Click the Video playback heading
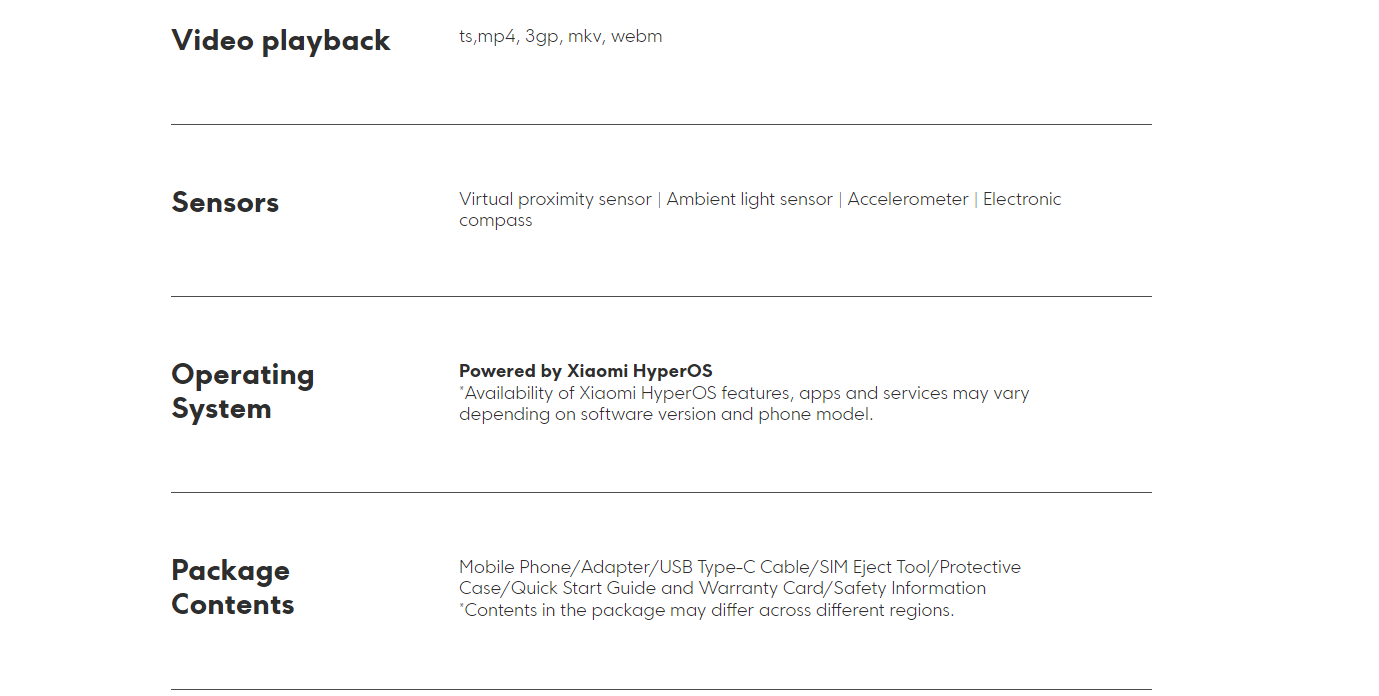Image resolution: width=1379 pixels, height=696 pixels. point(281,41)
